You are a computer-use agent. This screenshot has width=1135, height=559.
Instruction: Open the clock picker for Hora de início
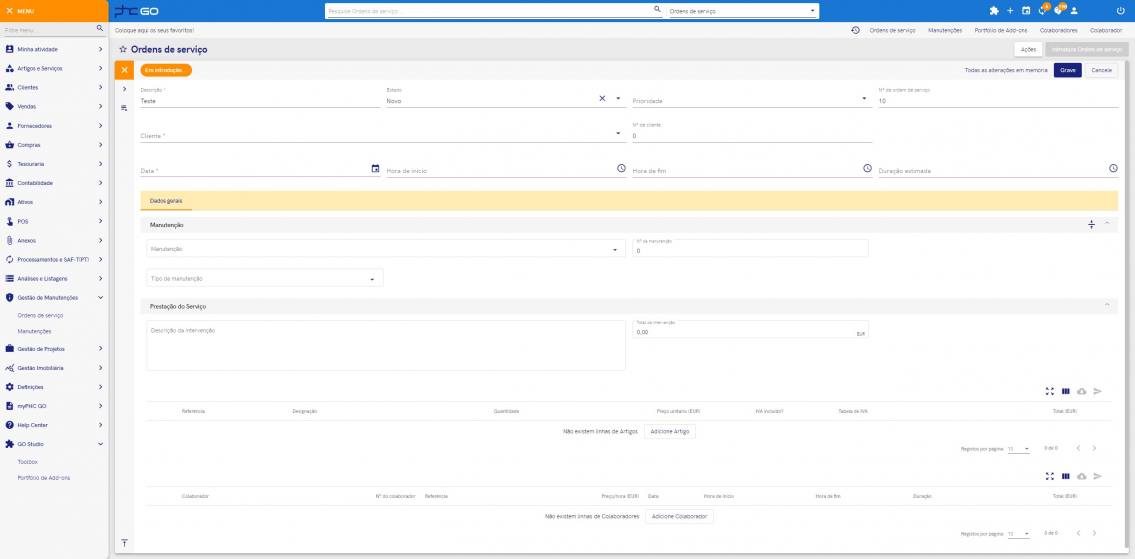tap(621, 168)
